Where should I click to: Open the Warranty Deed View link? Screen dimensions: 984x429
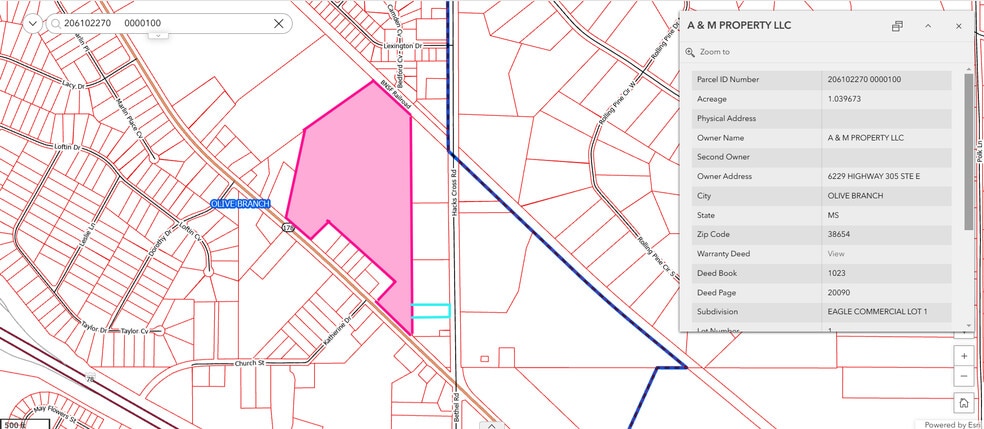[x=836, y=254]
